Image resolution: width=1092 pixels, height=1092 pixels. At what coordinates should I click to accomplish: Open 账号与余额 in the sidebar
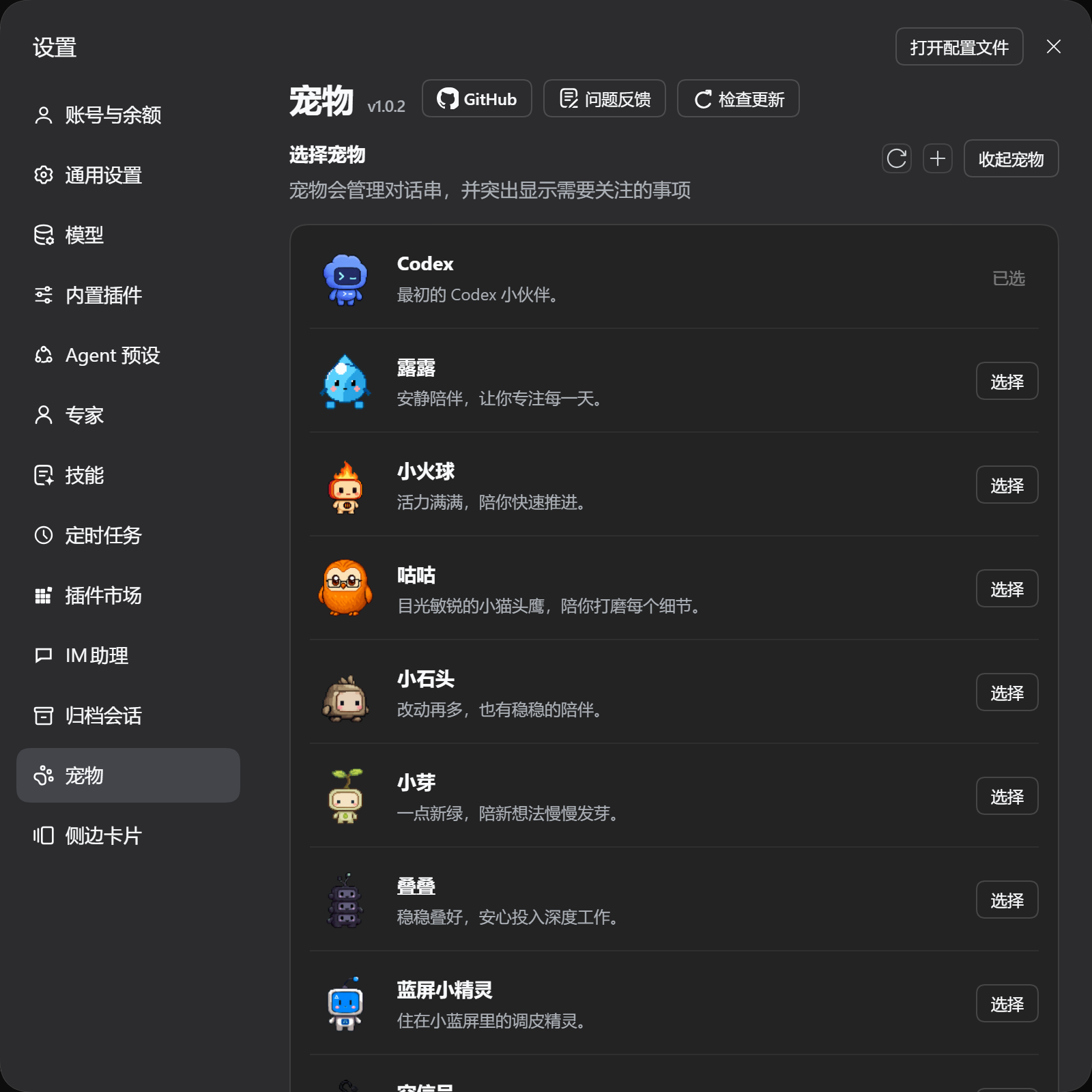128,115
